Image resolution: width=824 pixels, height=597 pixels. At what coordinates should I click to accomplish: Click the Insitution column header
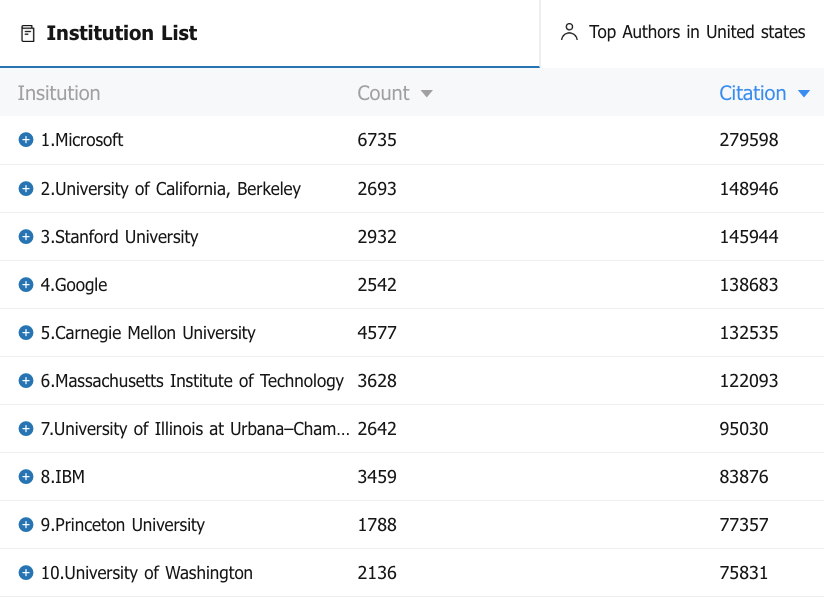pos(59,93)
